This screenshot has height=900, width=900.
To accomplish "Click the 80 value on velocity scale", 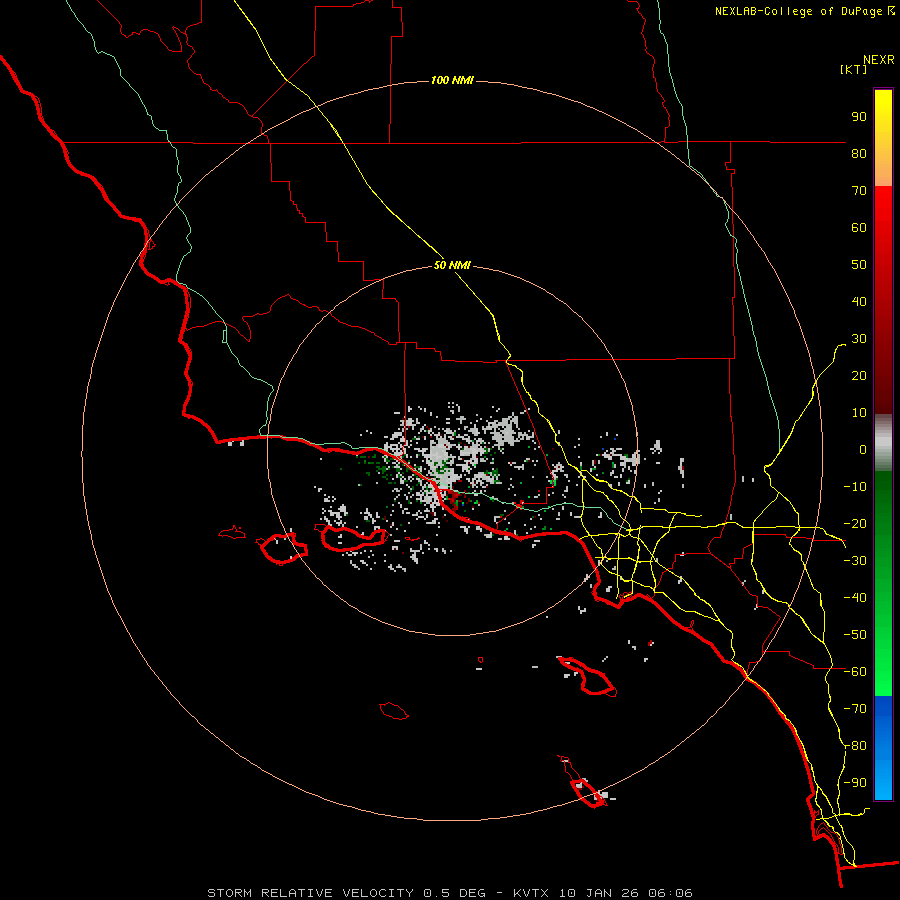I will 859,153.
